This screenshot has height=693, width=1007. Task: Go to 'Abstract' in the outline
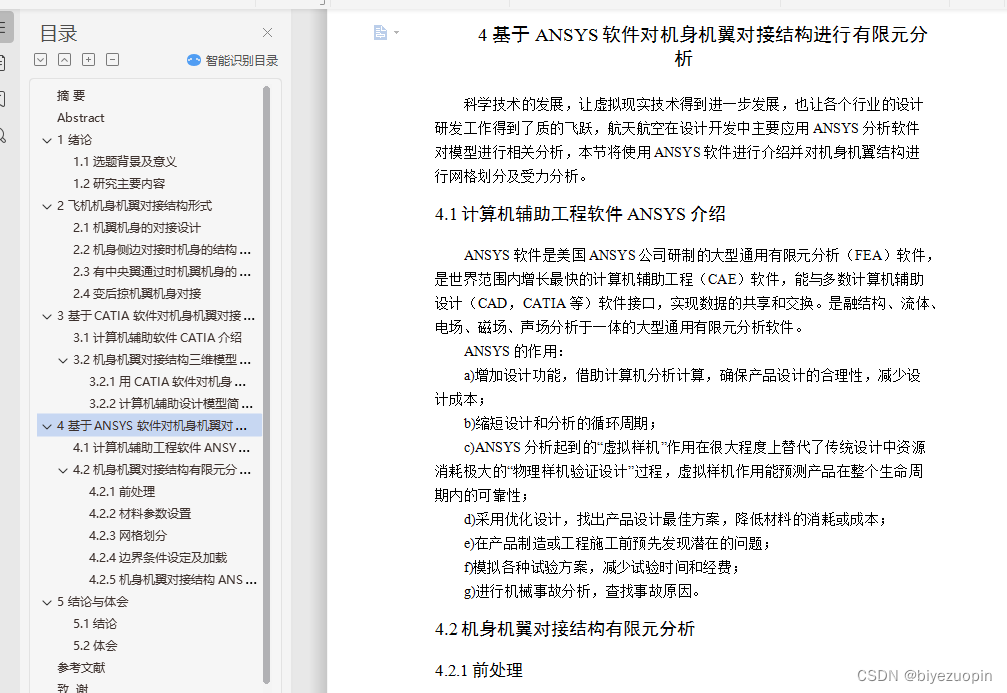tap(81, 118)
